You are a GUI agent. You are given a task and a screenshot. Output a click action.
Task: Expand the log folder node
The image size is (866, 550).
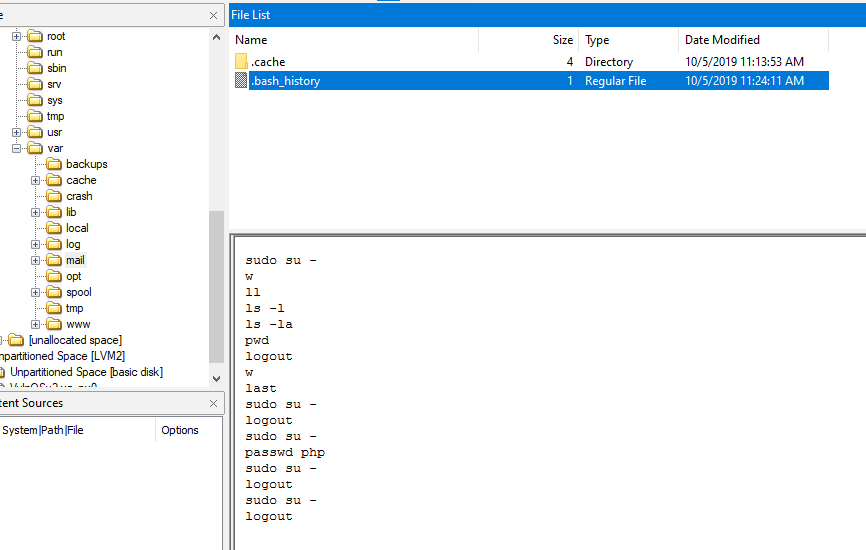tap(36, 244)
